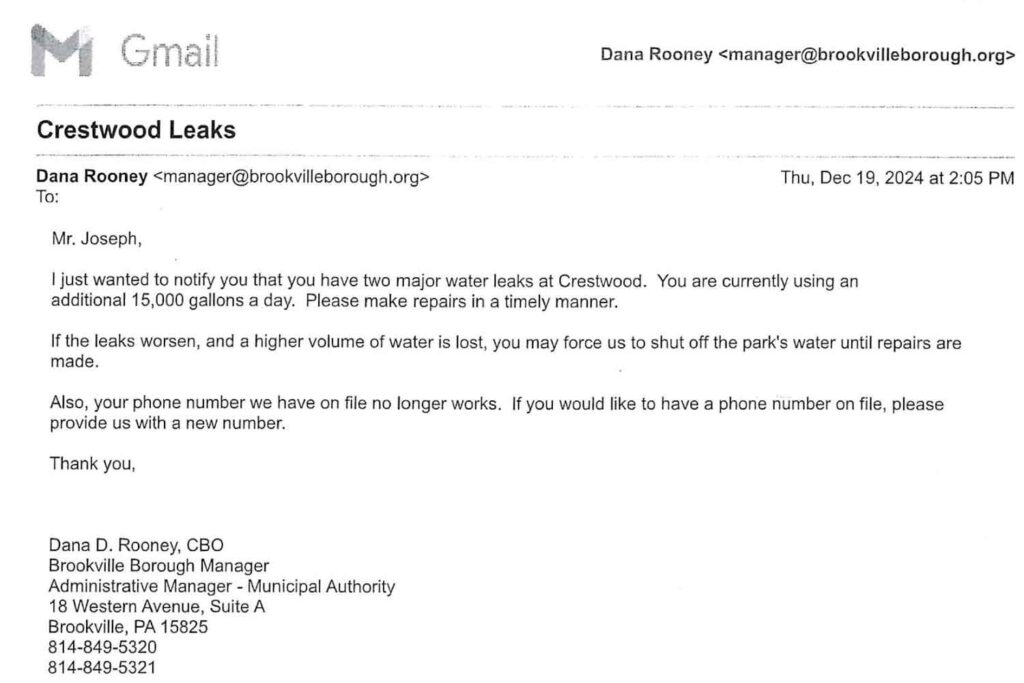Screen dimensions: 1024x683
Task: Click the bold sender name Dana Rooney
Action: [92, 178]
